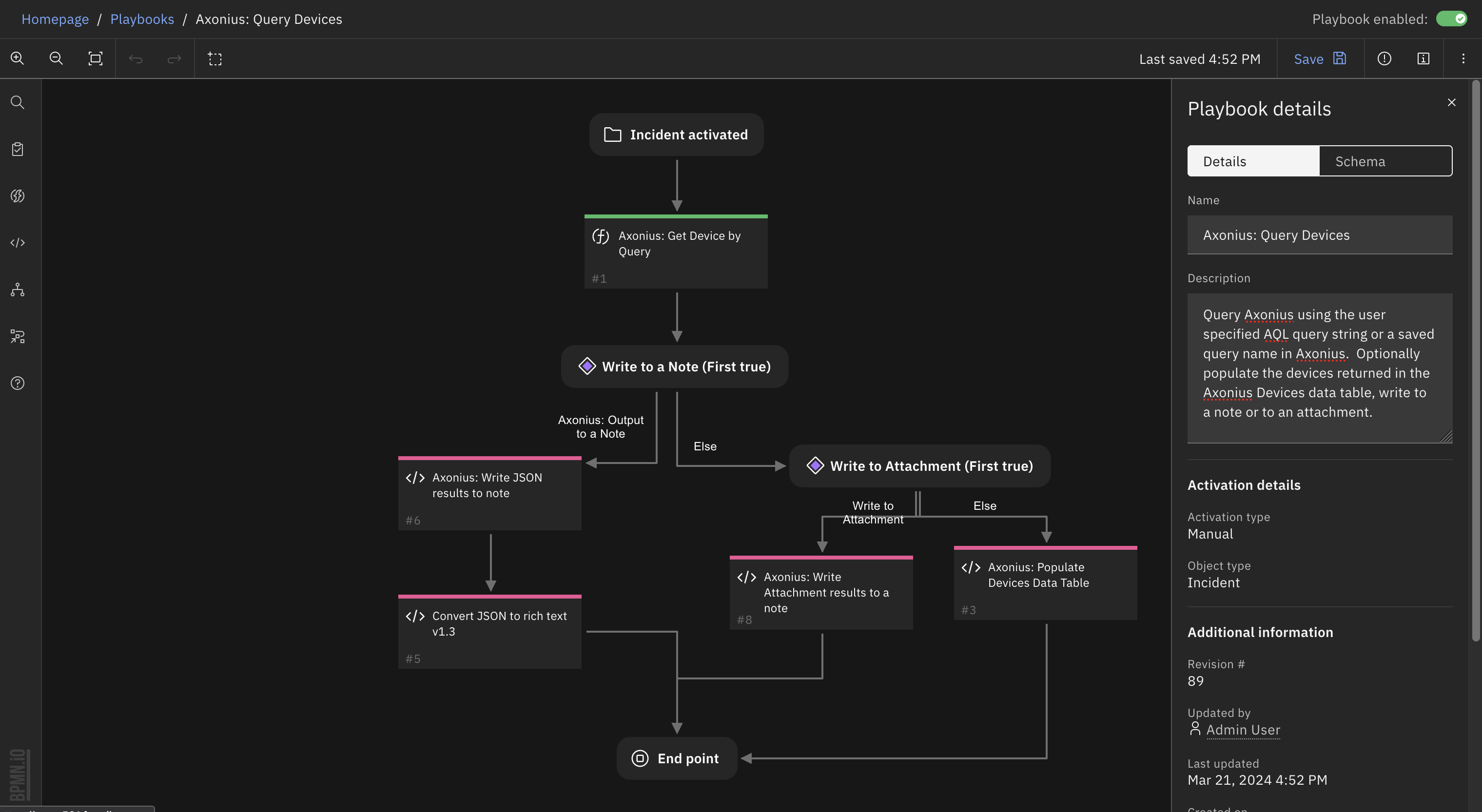
Task: Select Axonius: Populate Devices Data Table node
Action: click(x=1045, y=582)
